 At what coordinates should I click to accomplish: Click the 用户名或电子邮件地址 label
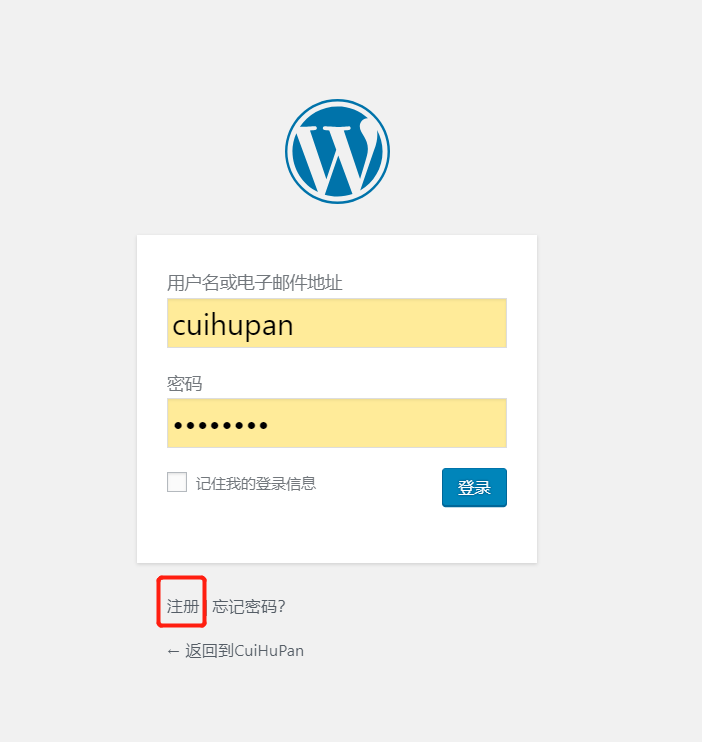click(x=255, y=283)
